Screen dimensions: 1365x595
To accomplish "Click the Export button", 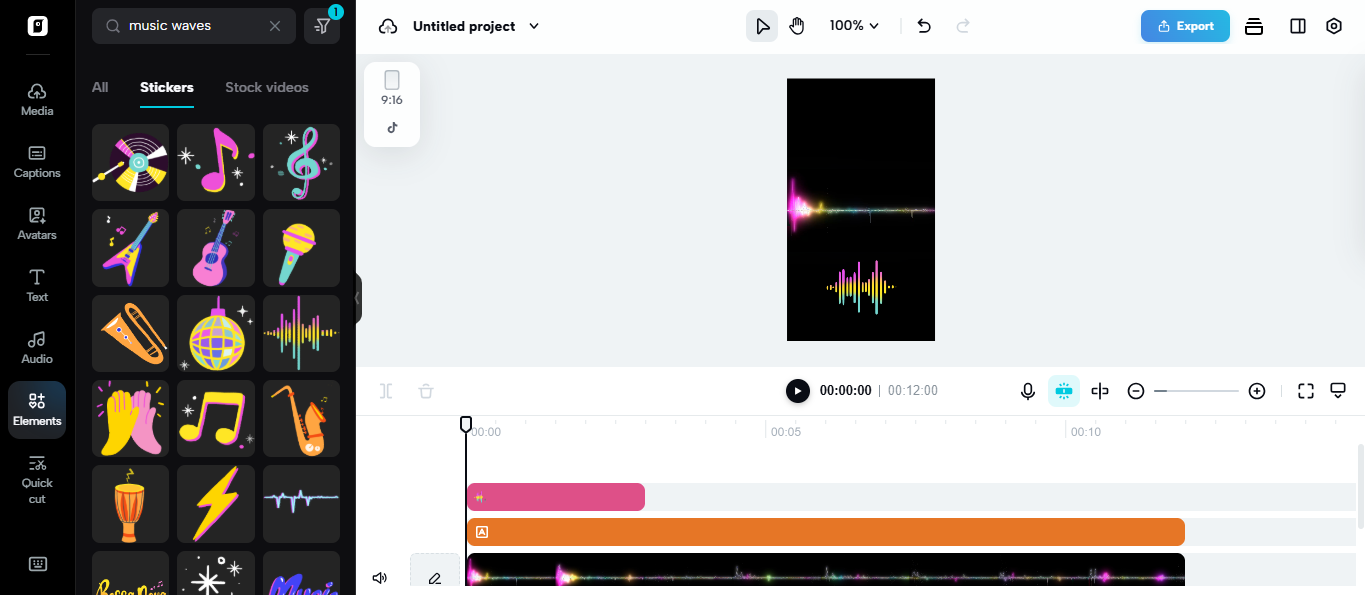I will click(x=1185, y=25).
